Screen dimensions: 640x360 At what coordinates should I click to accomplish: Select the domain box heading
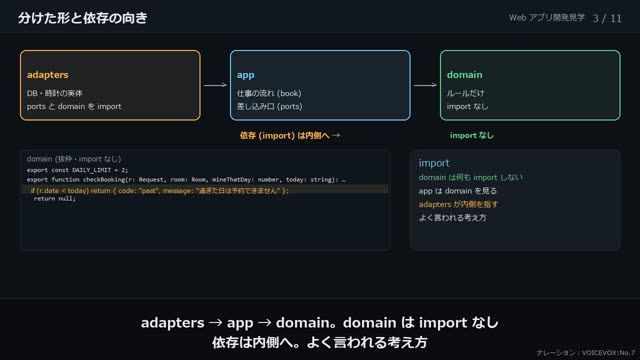click(x=464, y=75)
